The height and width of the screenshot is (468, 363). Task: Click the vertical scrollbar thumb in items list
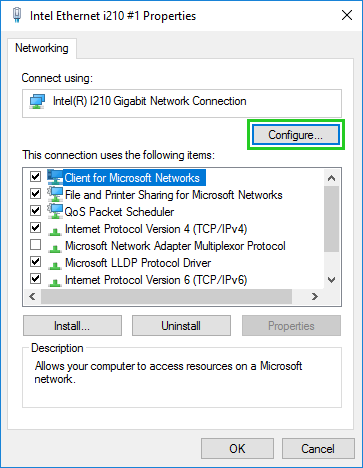click(331, 219)
